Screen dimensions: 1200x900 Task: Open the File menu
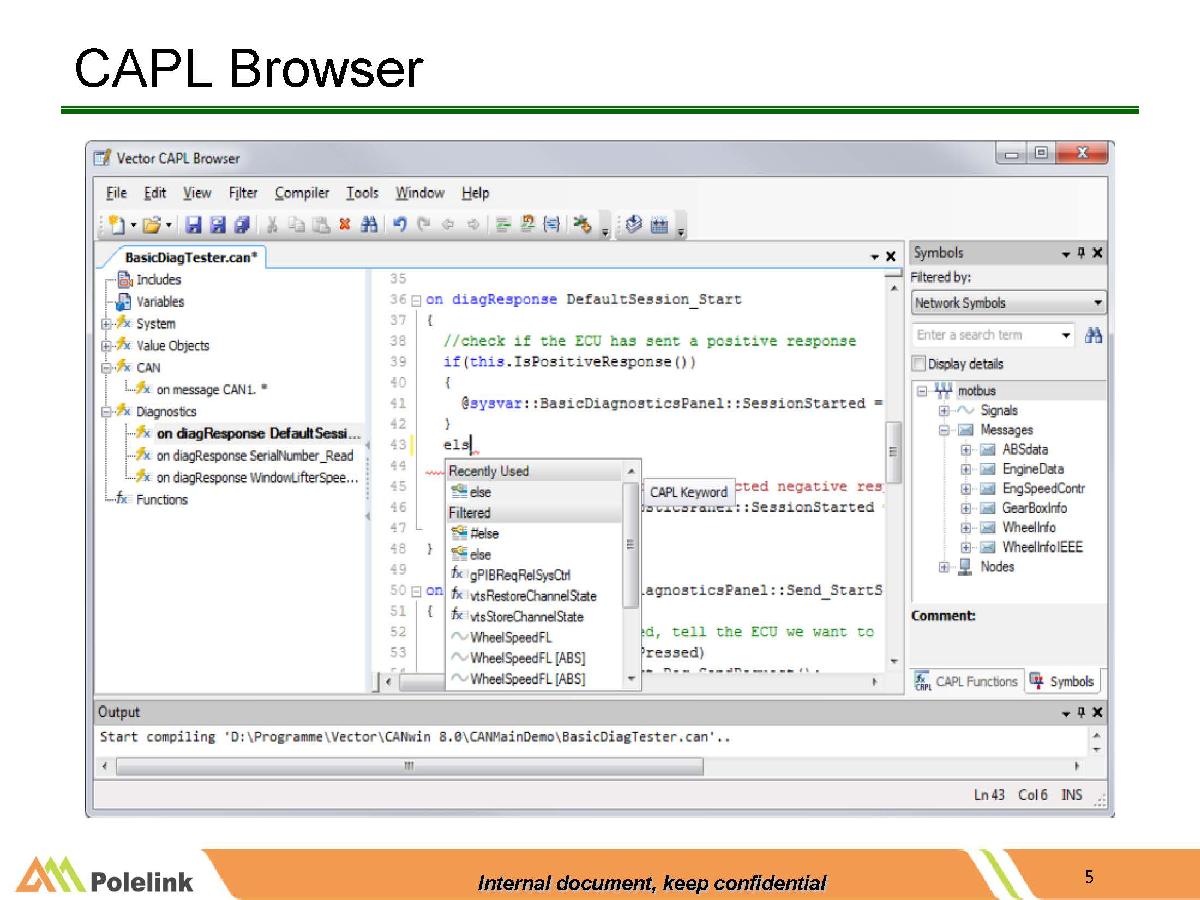coord(117,193)
